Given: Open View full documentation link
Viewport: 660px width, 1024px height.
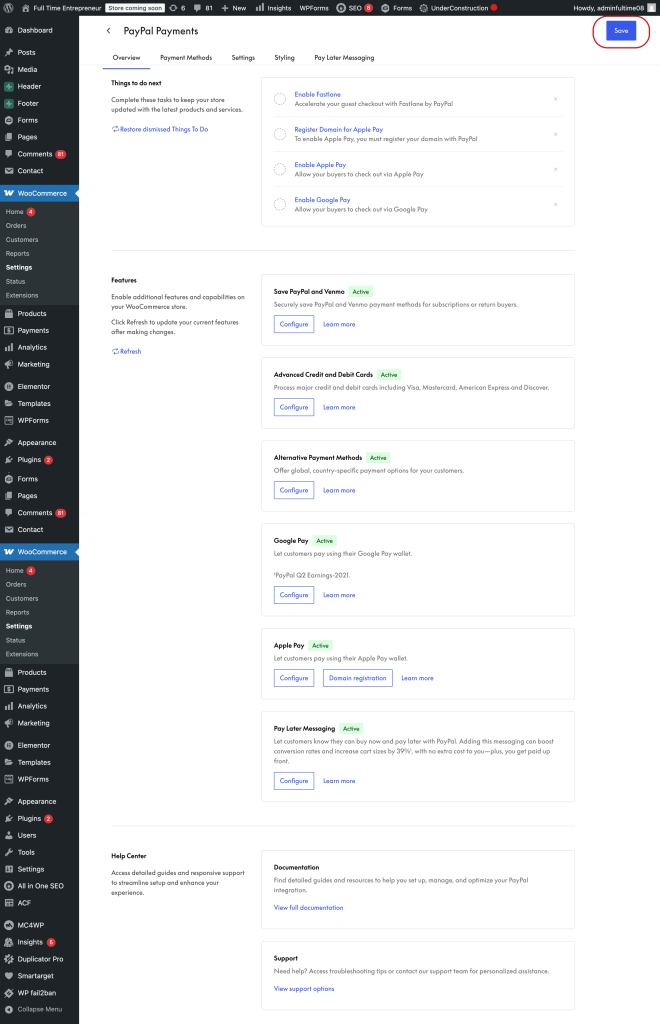Looking at the screenshot, I should point(308,908).
